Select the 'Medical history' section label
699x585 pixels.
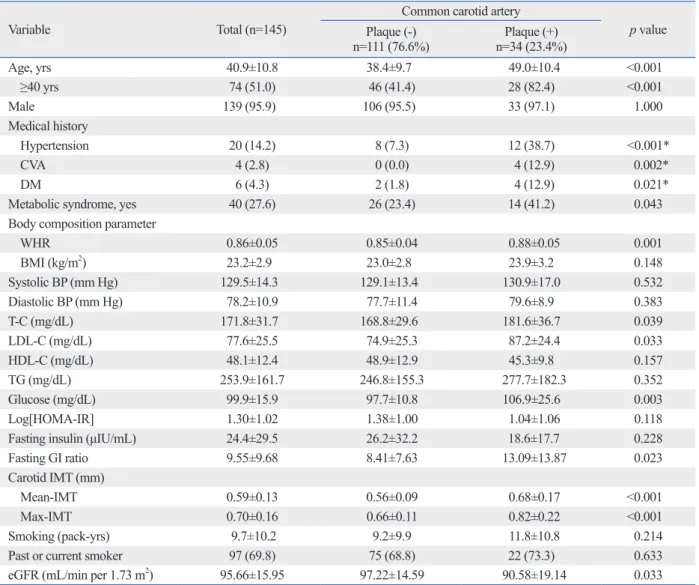pyautogui.click(x=48, y=126)
